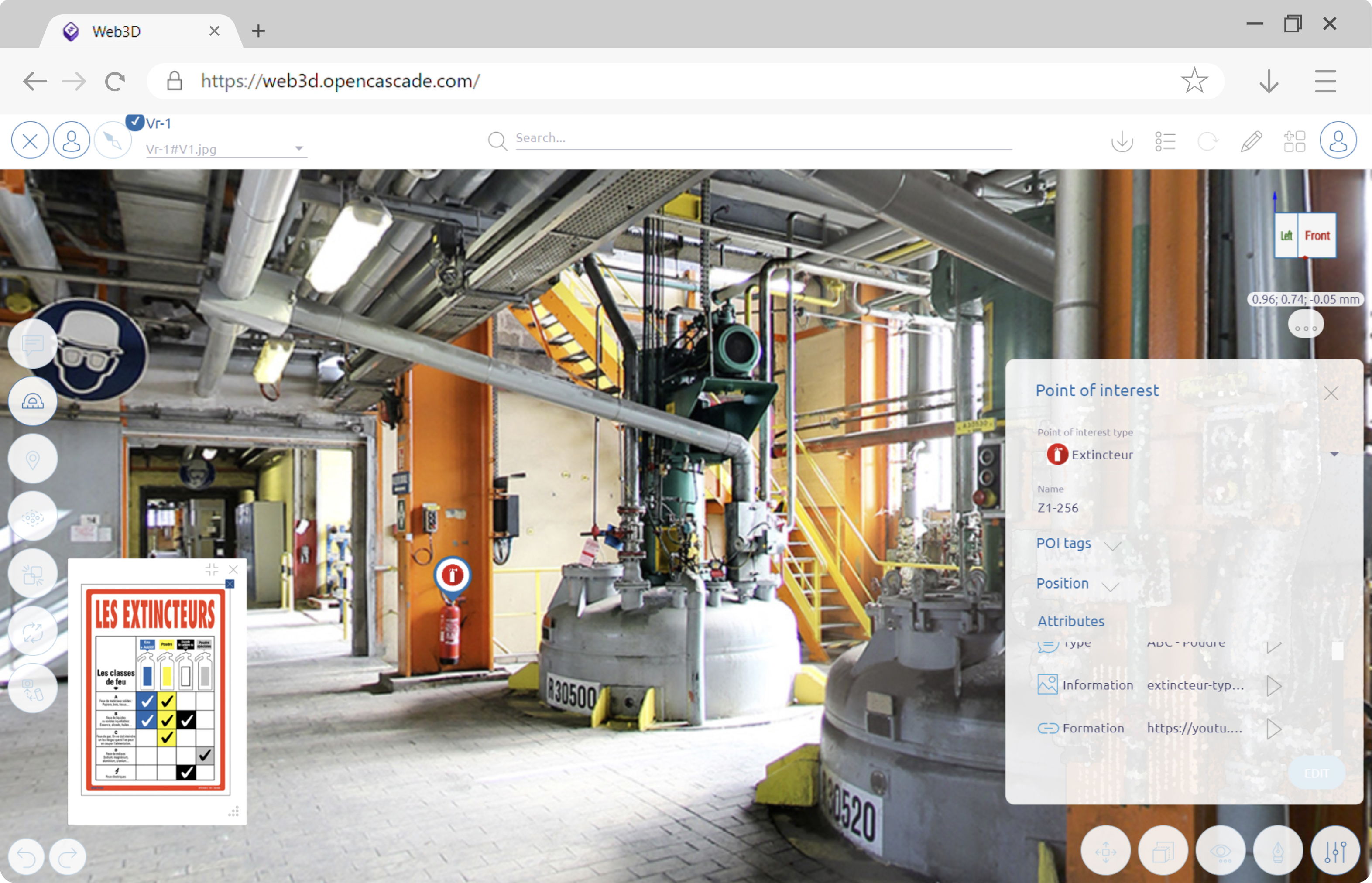The height and width of the screenshot is (883, 1372).
Task: Click the Search input field
Action: click(763, 138)
